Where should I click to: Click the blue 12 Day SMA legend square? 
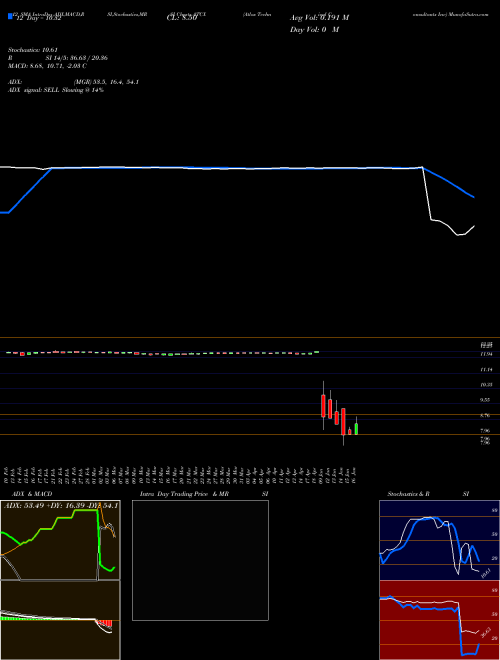[10, 16]
